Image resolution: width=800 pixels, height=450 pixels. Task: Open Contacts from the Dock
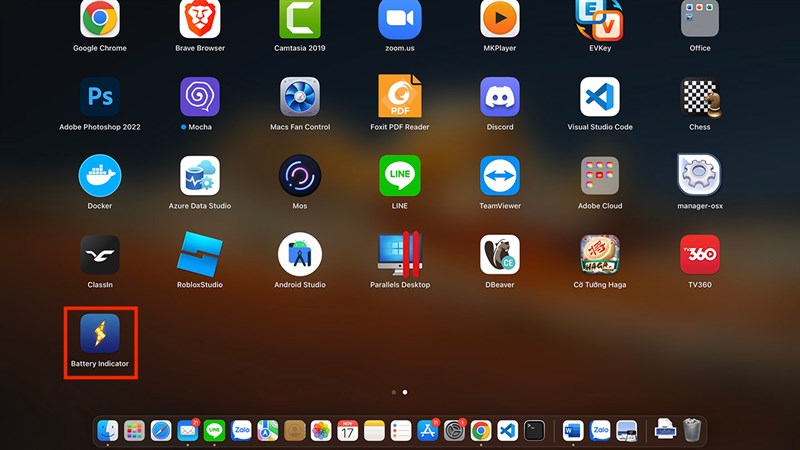pyautogui.click(x=294, y=431)
